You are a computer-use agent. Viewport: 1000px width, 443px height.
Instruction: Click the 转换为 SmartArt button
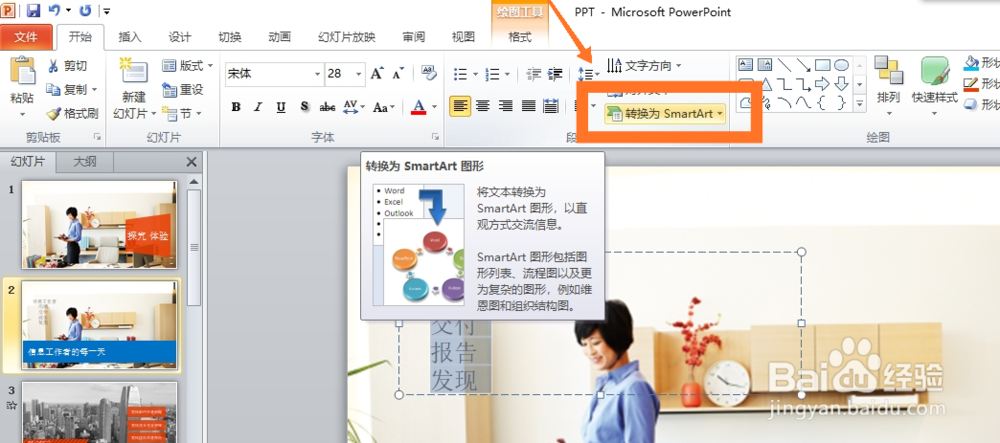(x=665, y=113)
